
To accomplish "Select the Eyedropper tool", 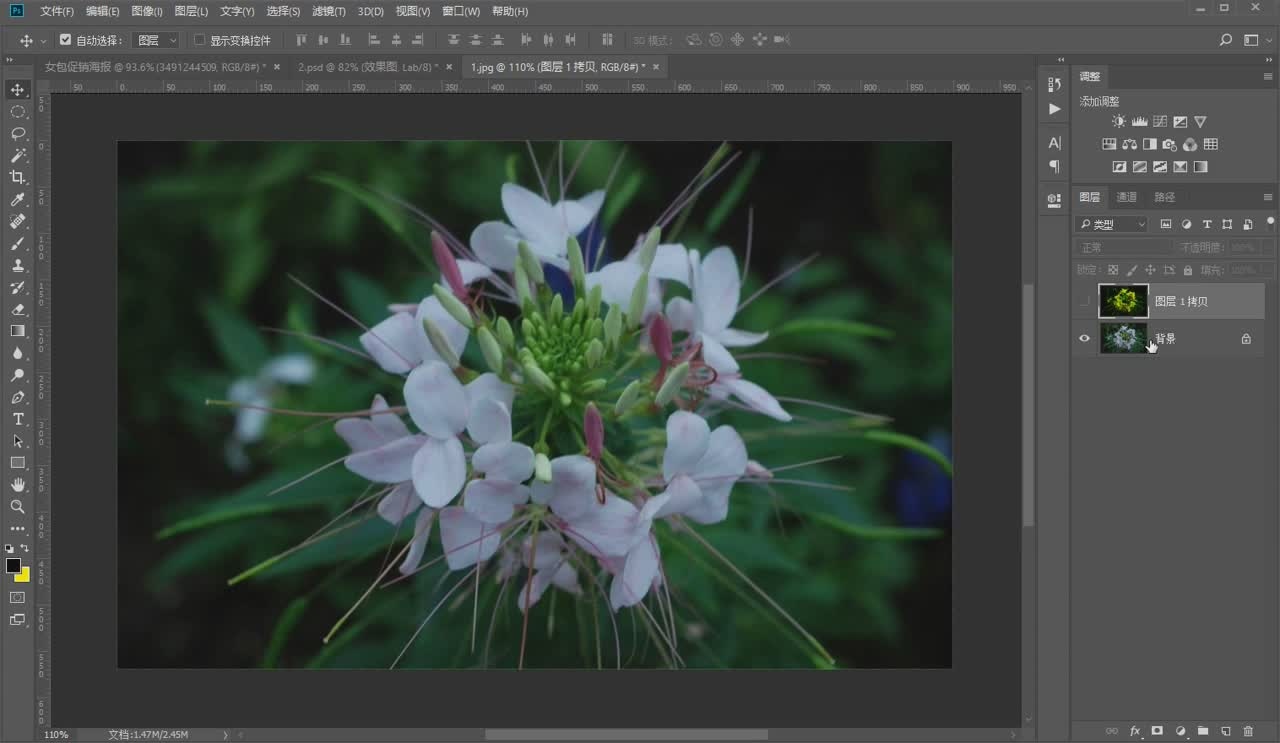I will [18, 200].
